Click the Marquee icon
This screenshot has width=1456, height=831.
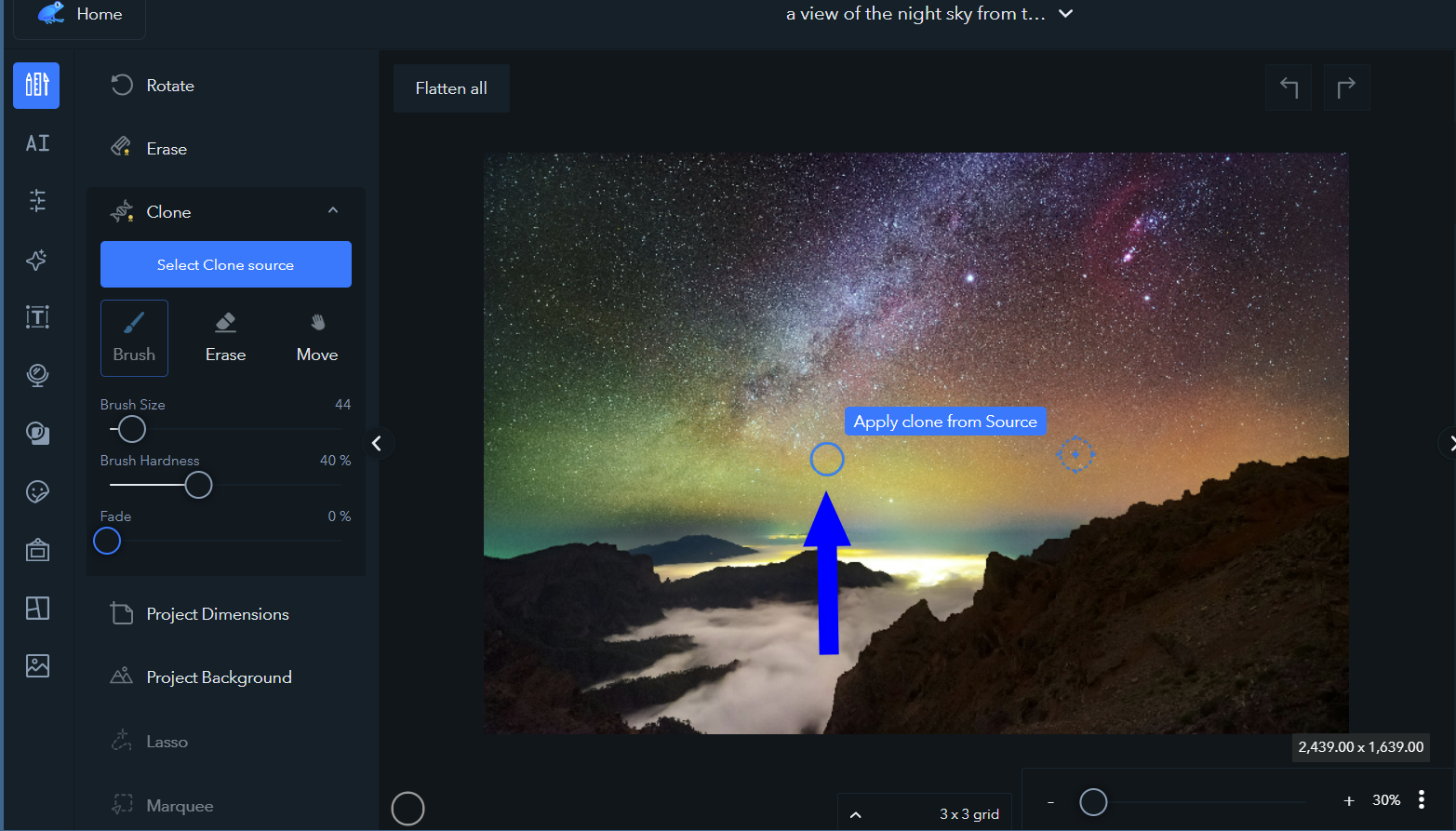(x=122, y=805)
